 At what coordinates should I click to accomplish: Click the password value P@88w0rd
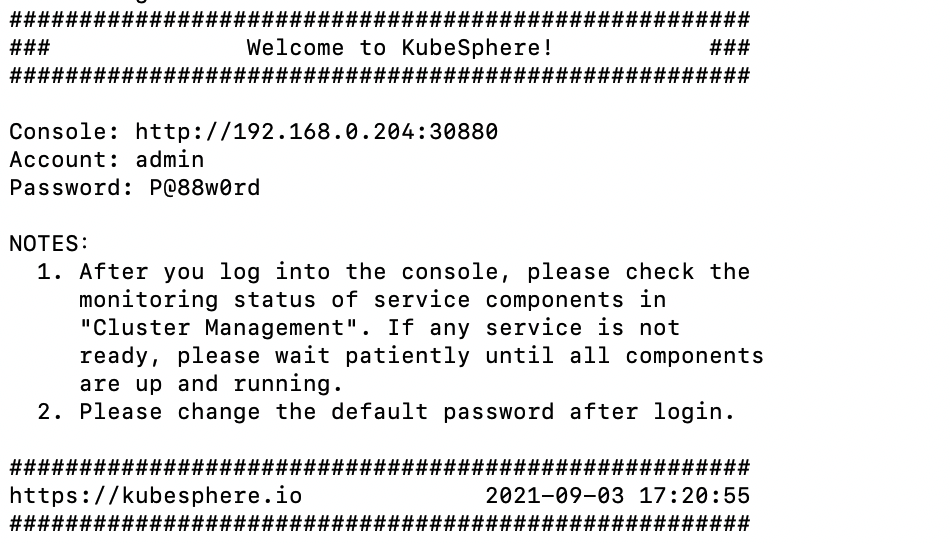(x=205, y=188)
